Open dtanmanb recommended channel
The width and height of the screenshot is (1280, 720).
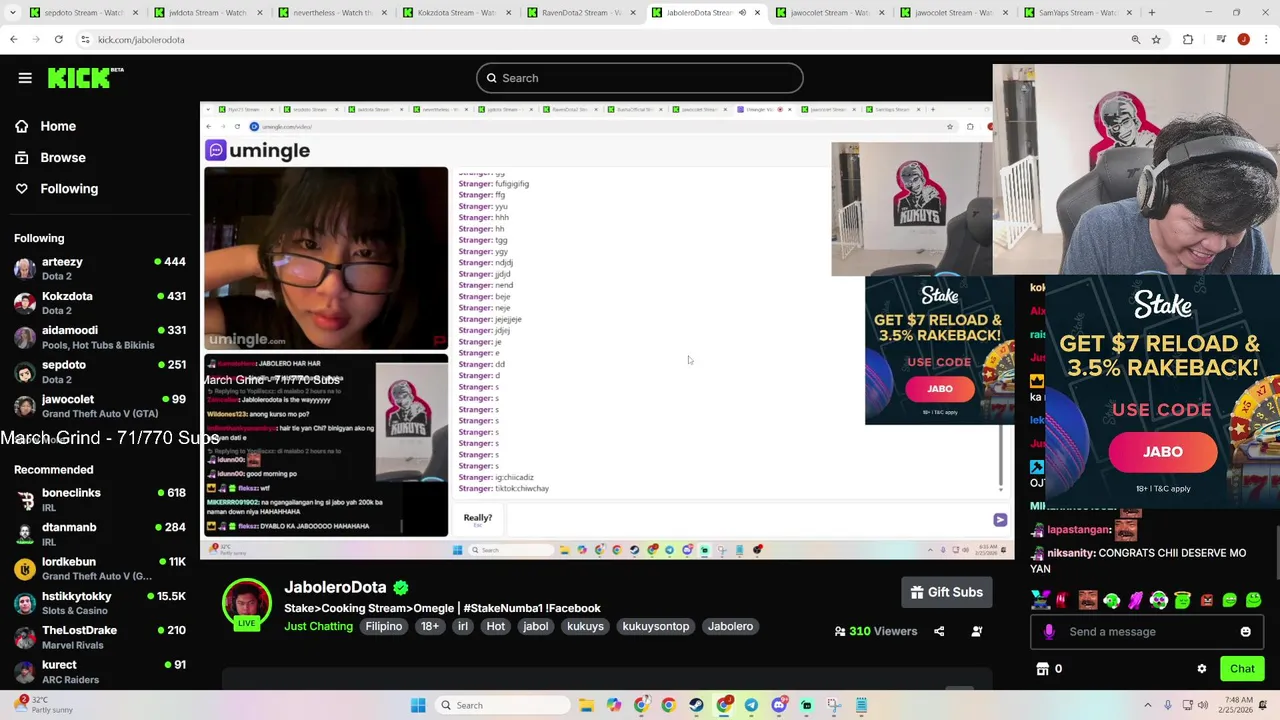pyautogui.click(x=100, y=534)
